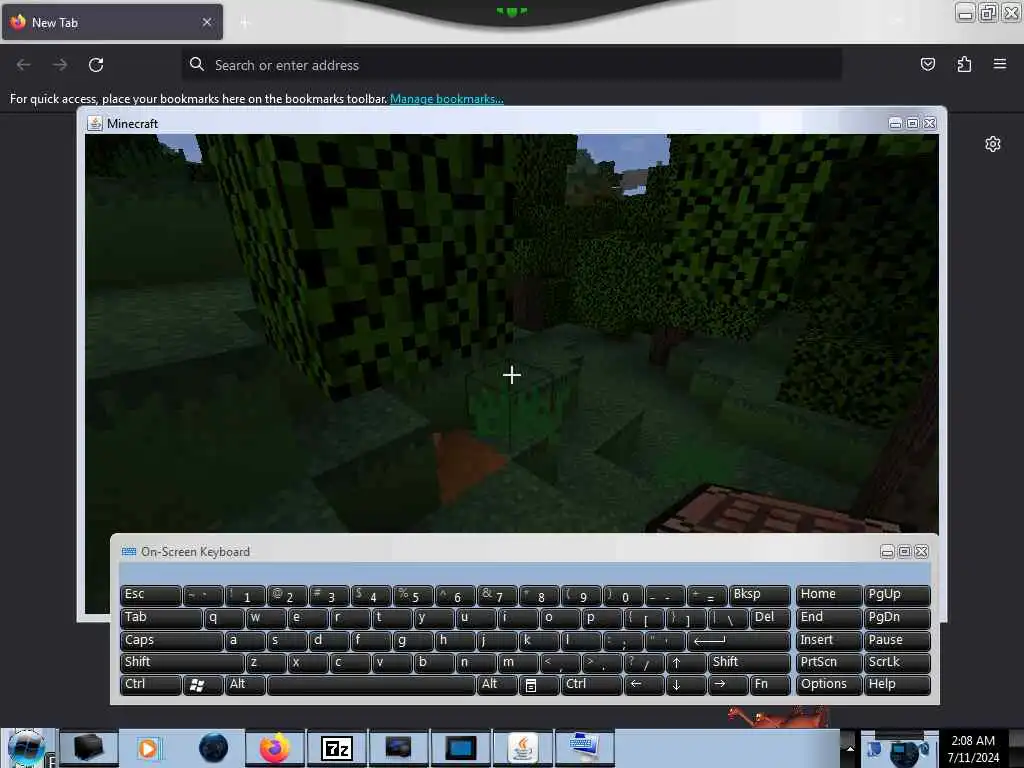Select the New Tab browser tab
The image size is (1024, 768).
point(112,22)
